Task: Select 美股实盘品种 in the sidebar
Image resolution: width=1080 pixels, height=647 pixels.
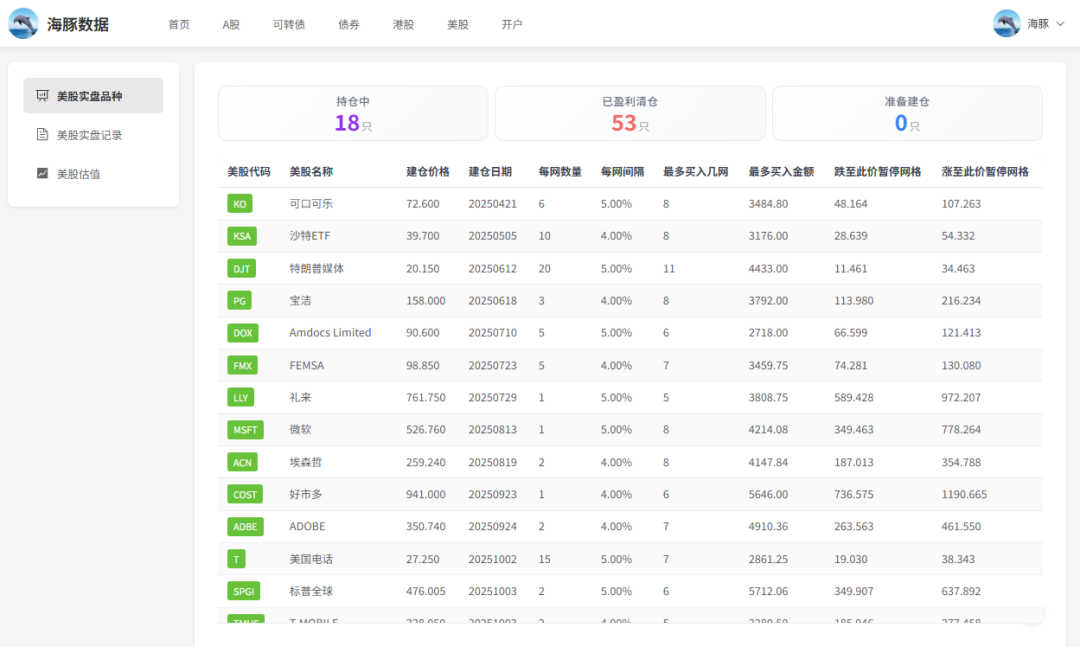Action: click(93, 96)
